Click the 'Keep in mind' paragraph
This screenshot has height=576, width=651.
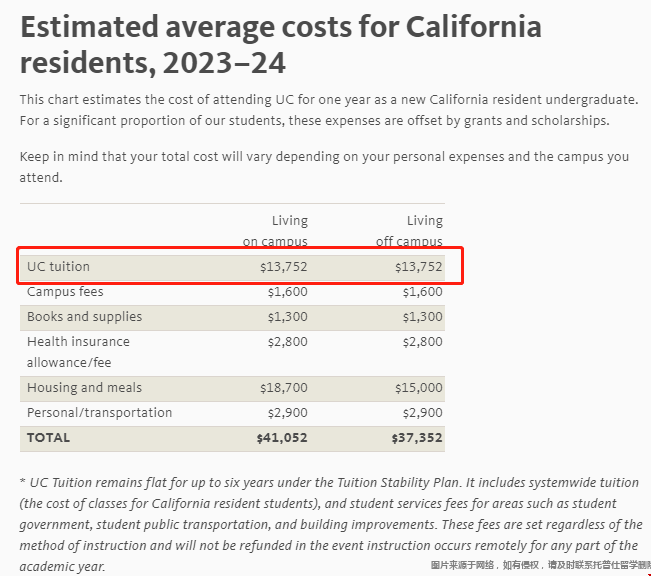pyautogui.click(x=324, y=167)
